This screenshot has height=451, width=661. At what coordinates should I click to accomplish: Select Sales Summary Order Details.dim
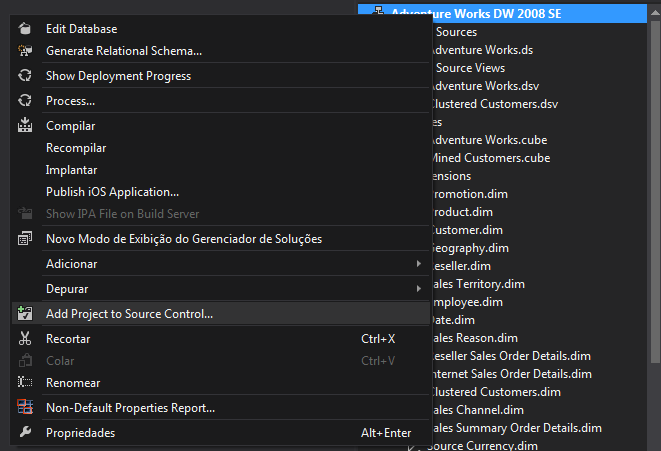tap(517, 428)
